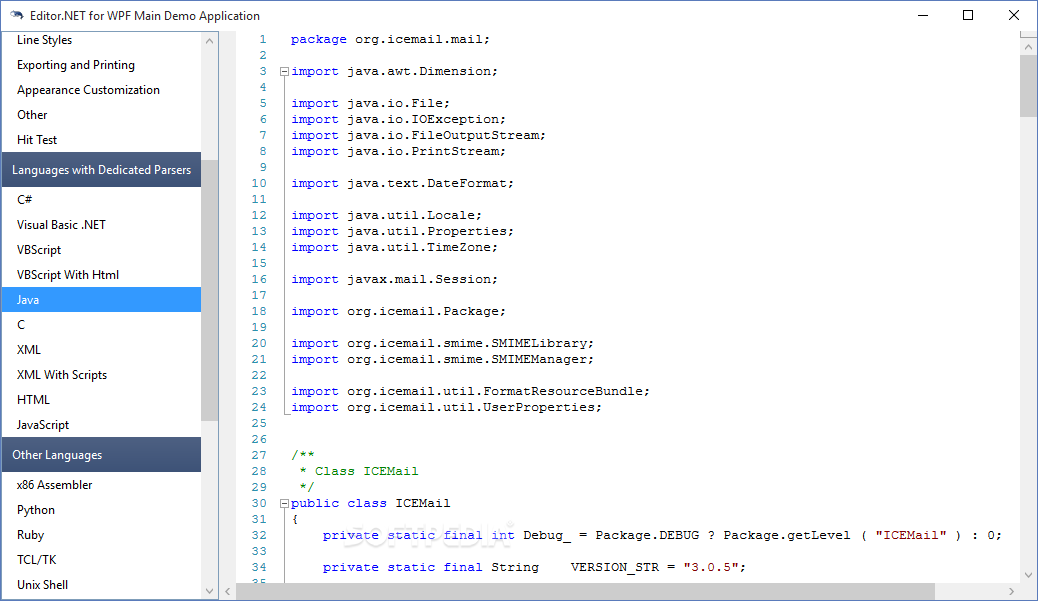Click 'java.util.Properties' import text
1038x601 pixels.
428,231
